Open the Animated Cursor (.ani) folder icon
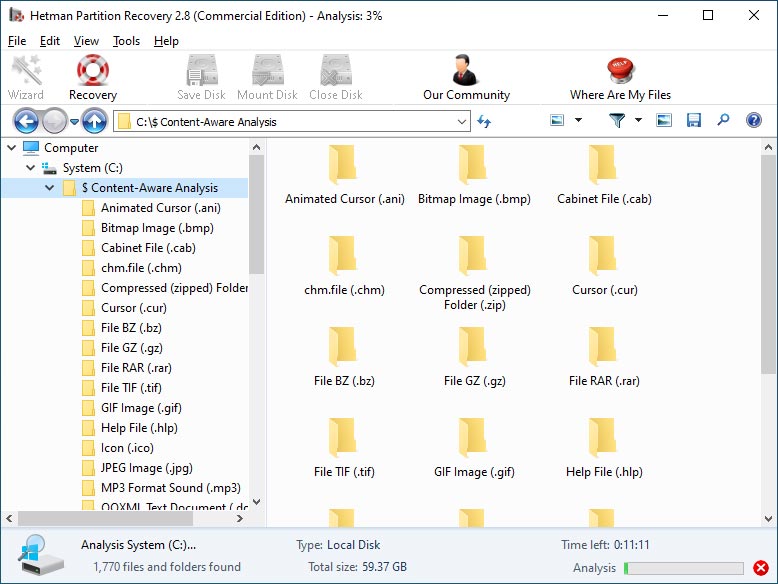Screen dimensions: 778x584 point(343,165)
